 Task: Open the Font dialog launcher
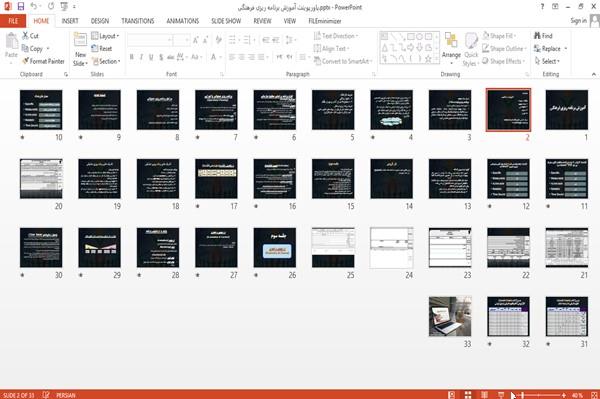[x=222, y=74]
